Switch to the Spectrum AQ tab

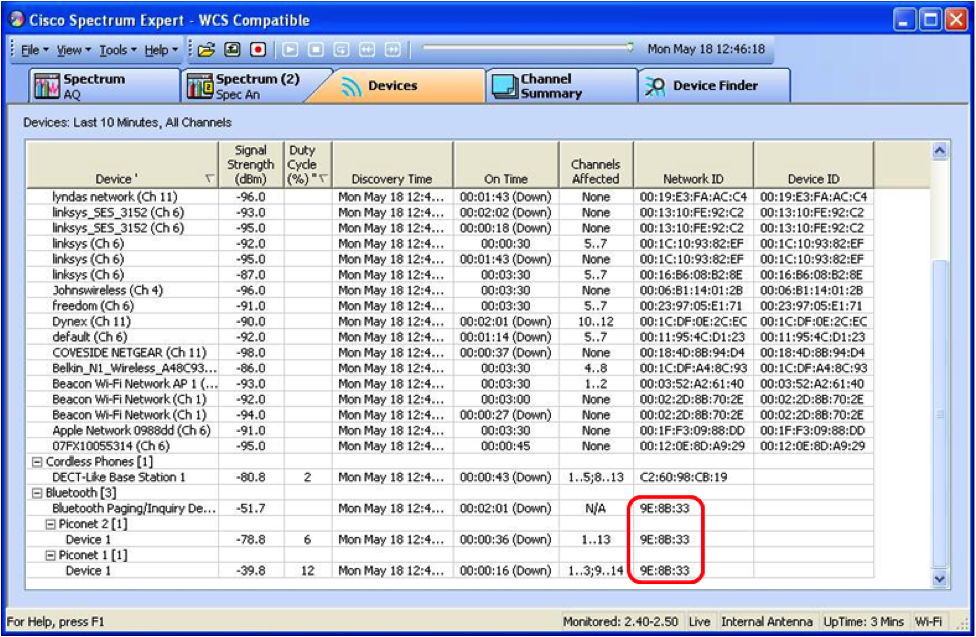click(104, 86)
